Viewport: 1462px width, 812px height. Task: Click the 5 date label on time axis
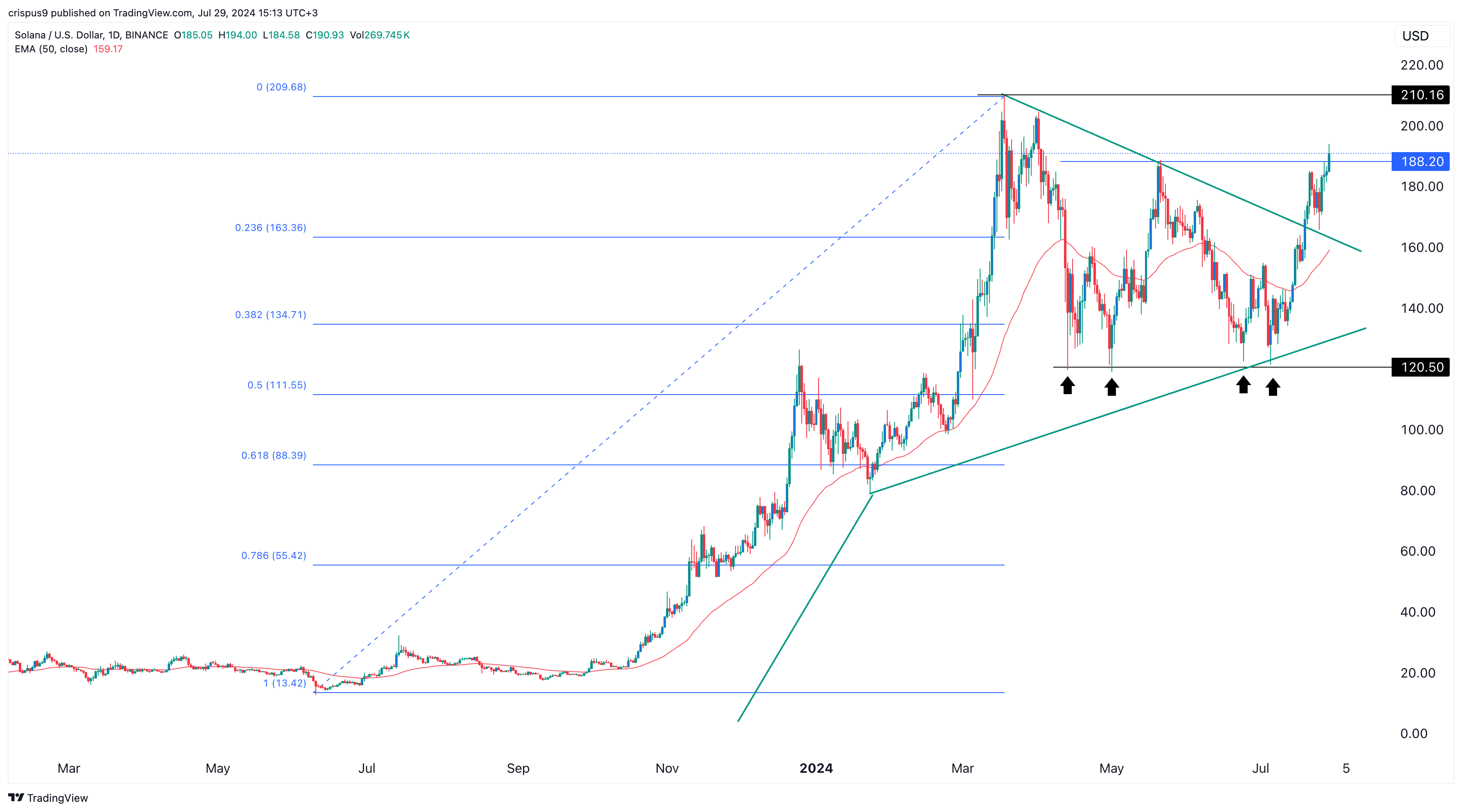click(1346, 768)
